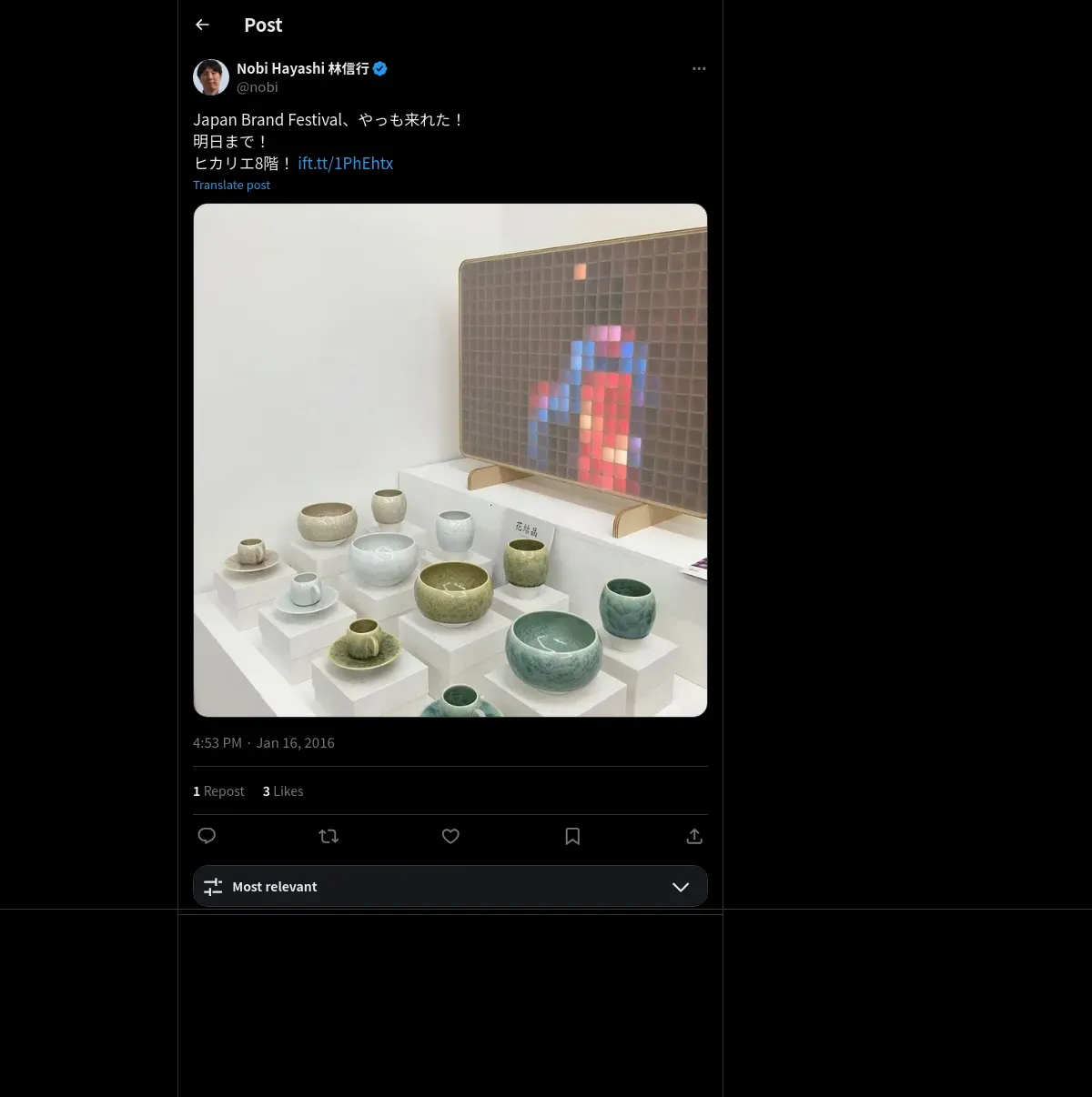1092x1097 pixels.
Task: Open Nobi Hayashi's profile avatar
Action: pyautogui.click(x=211, y=78)
